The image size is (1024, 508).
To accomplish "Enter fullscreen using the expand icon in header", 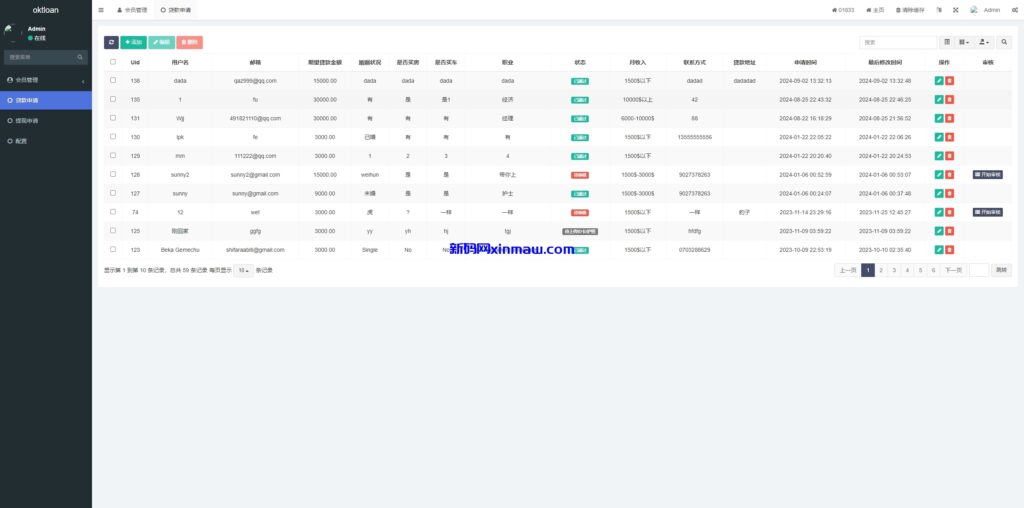I will pyautogui.click(x=955, y=10).
